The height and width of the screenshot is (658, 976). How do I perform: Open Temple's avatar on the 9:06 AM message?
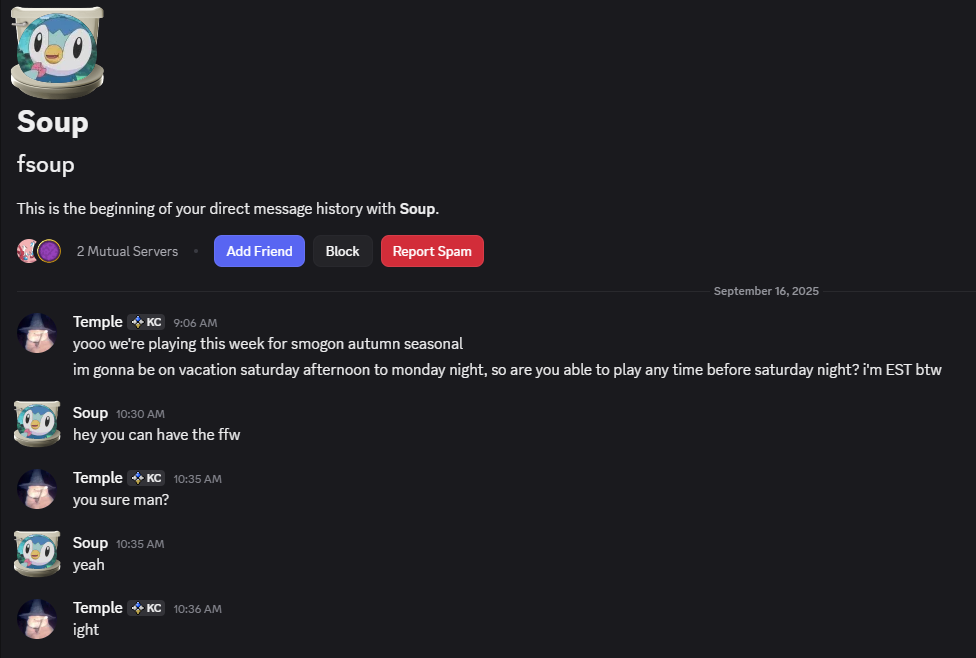tap(37, 333)
